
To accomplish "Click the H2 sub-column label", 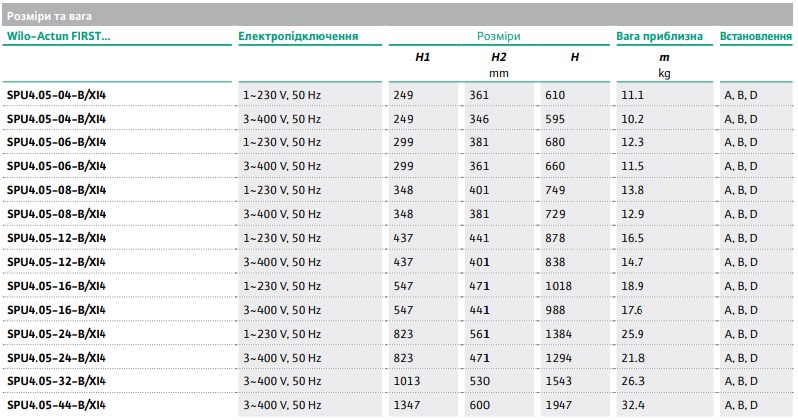I will click(x=499, y=59).
